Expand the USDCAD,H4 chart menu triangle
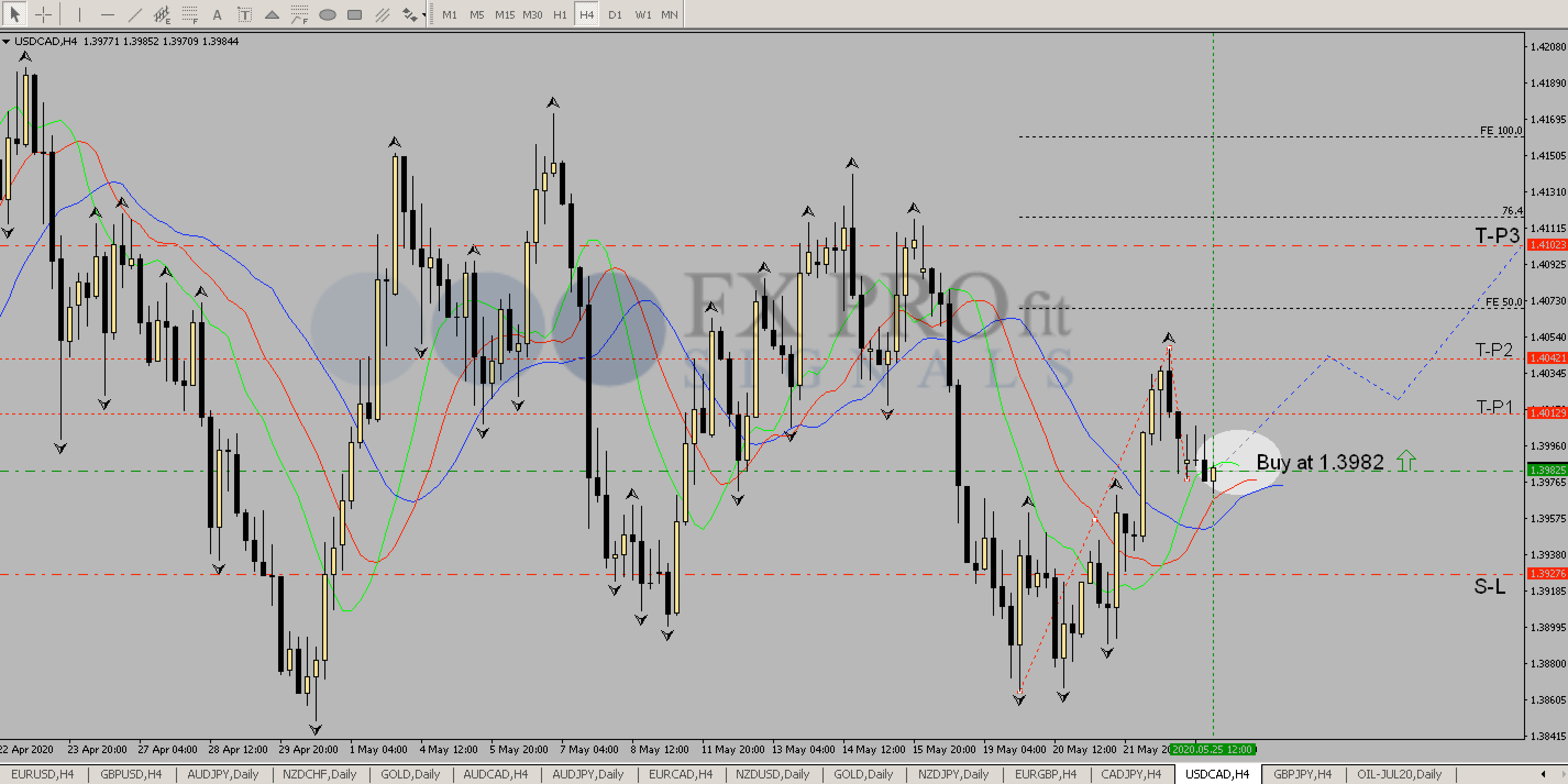This screenshot has width=1568, height=784. pos(6,41)
